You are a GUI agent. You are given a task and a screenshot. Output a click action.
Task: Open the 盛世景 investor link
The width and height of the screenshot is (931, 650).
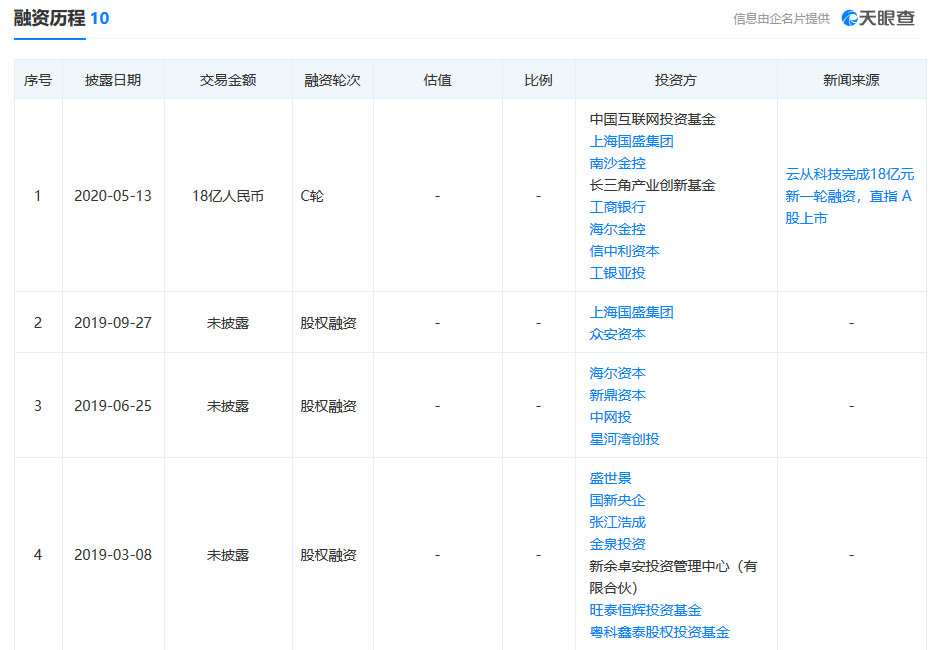pyautogui.click(x=610, y=478)
